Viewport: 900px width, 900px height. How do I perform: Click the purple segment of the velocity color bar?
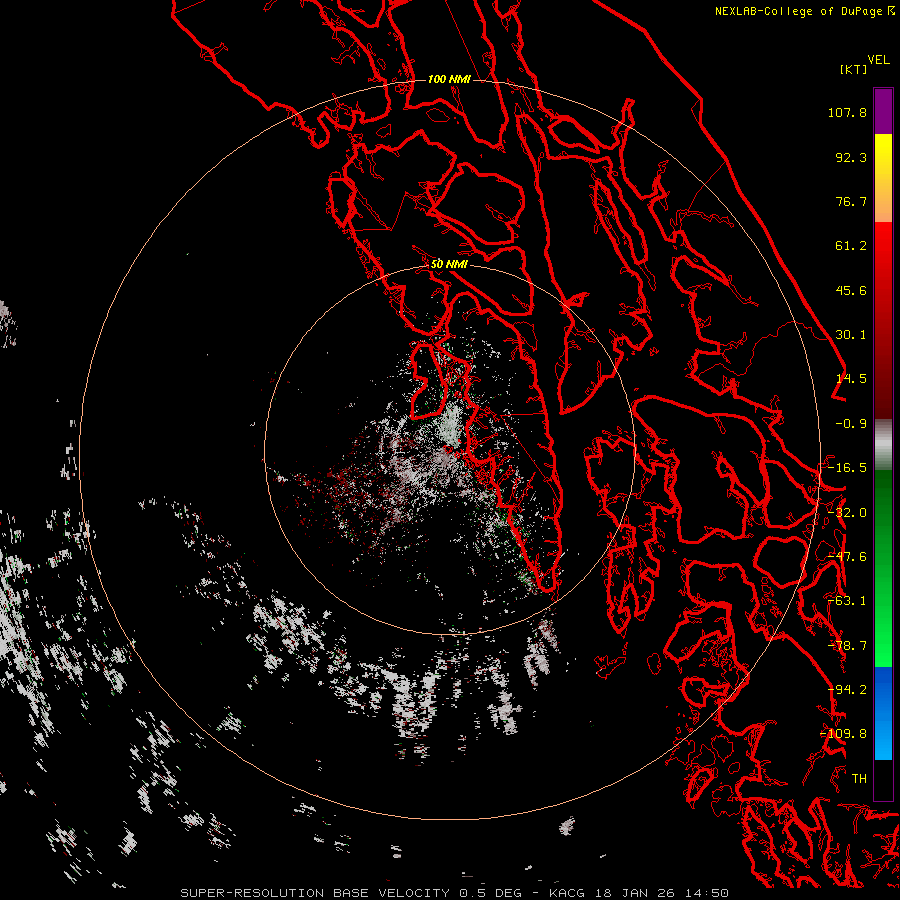[883, 112]
